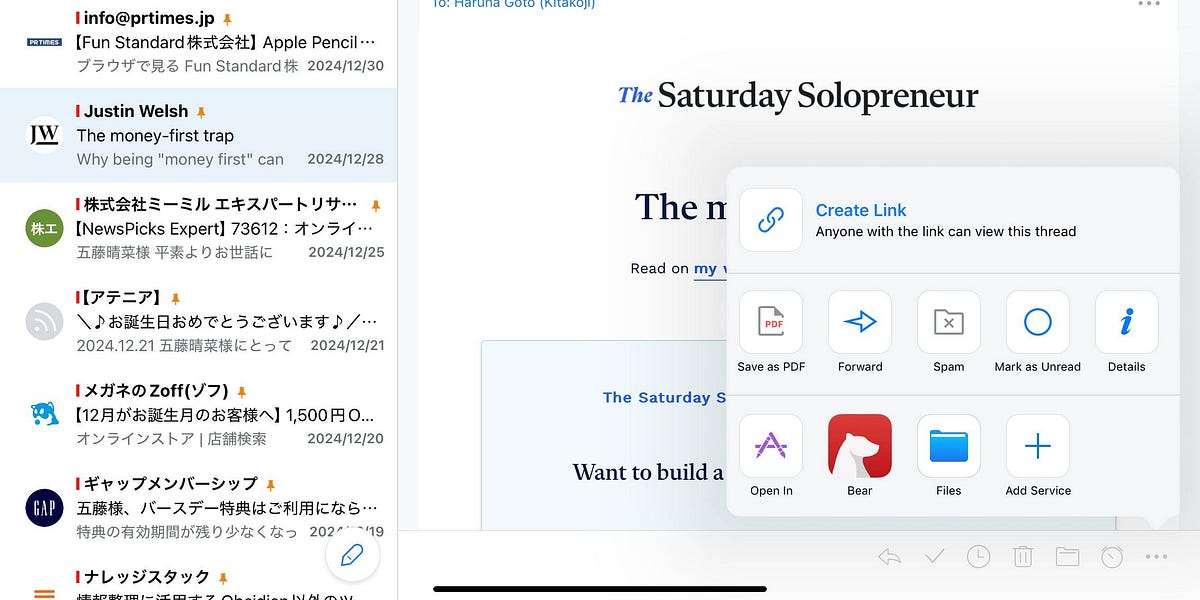
Task: Click the Create Link chain icon
Action: (x=771, y=220)
